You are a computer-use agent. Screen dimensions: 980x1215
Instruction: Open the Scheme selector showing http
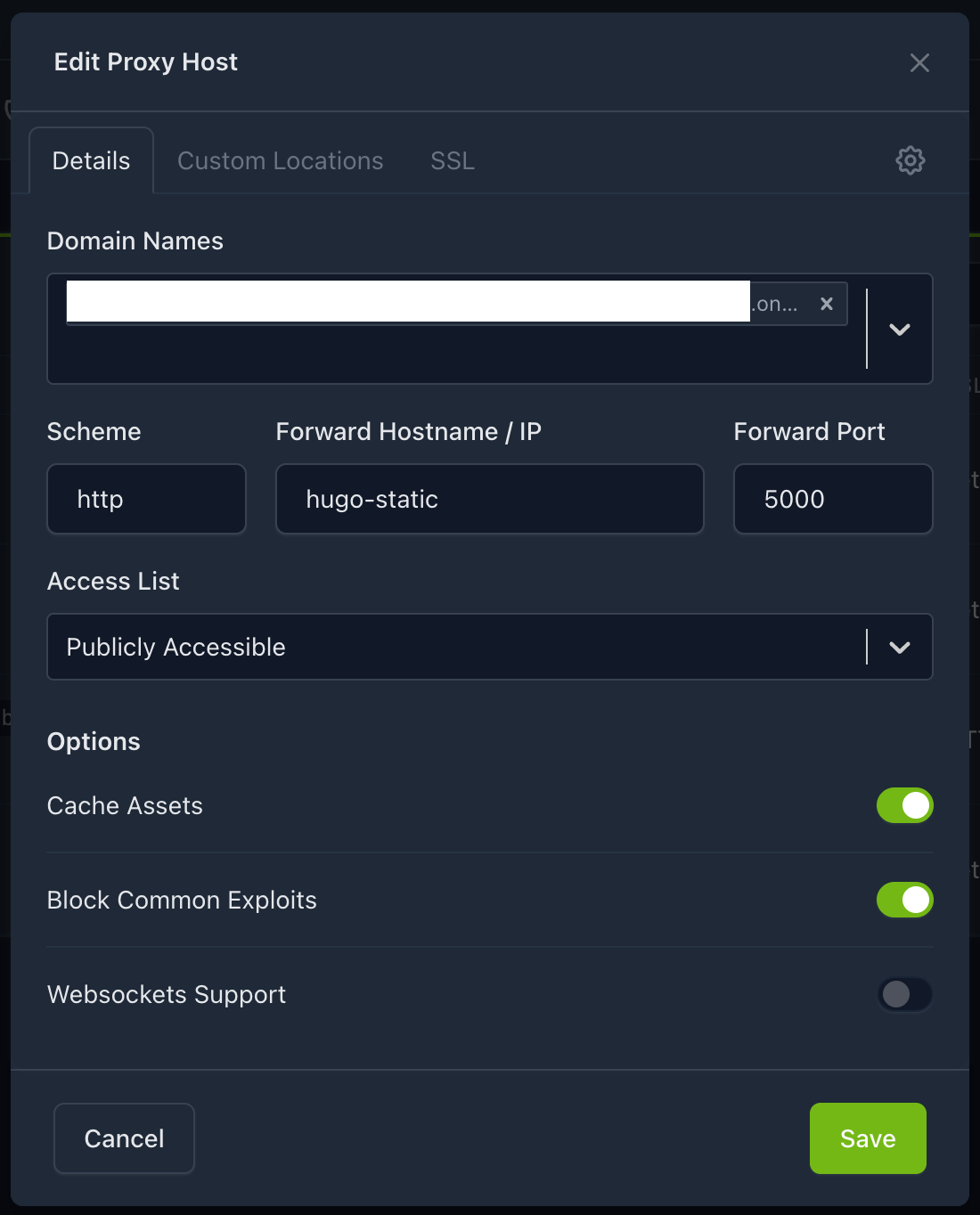(x=146, y=499)
